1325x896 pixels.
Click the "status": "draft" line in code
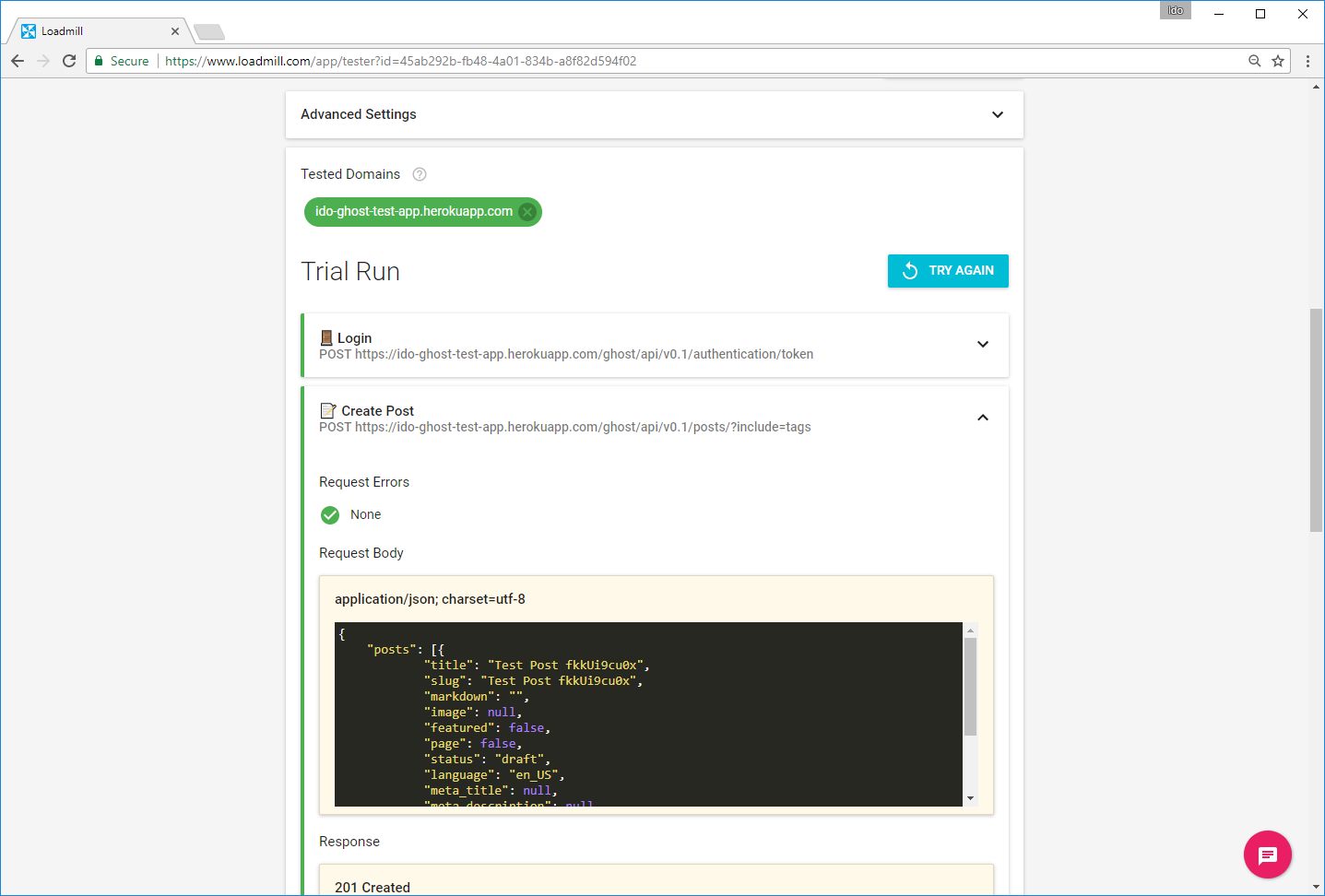coord(487,760)
